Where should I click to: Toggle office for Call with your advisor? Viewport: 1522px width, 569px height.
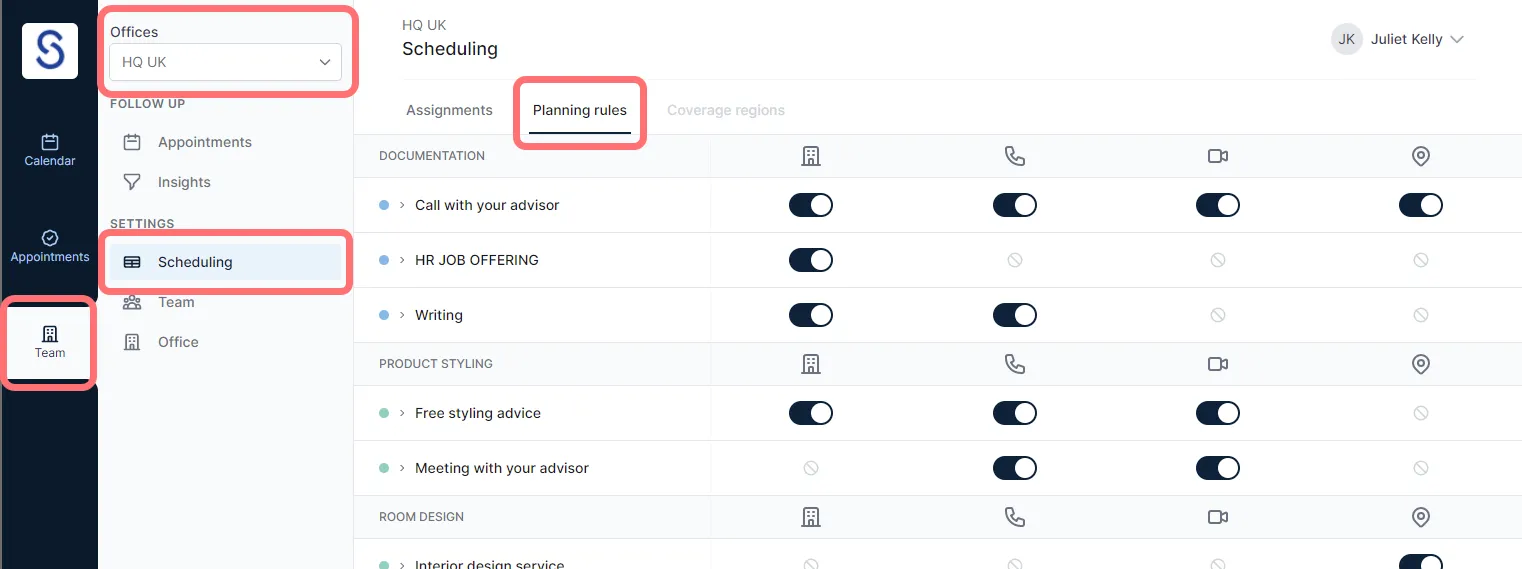coord(811,205)
